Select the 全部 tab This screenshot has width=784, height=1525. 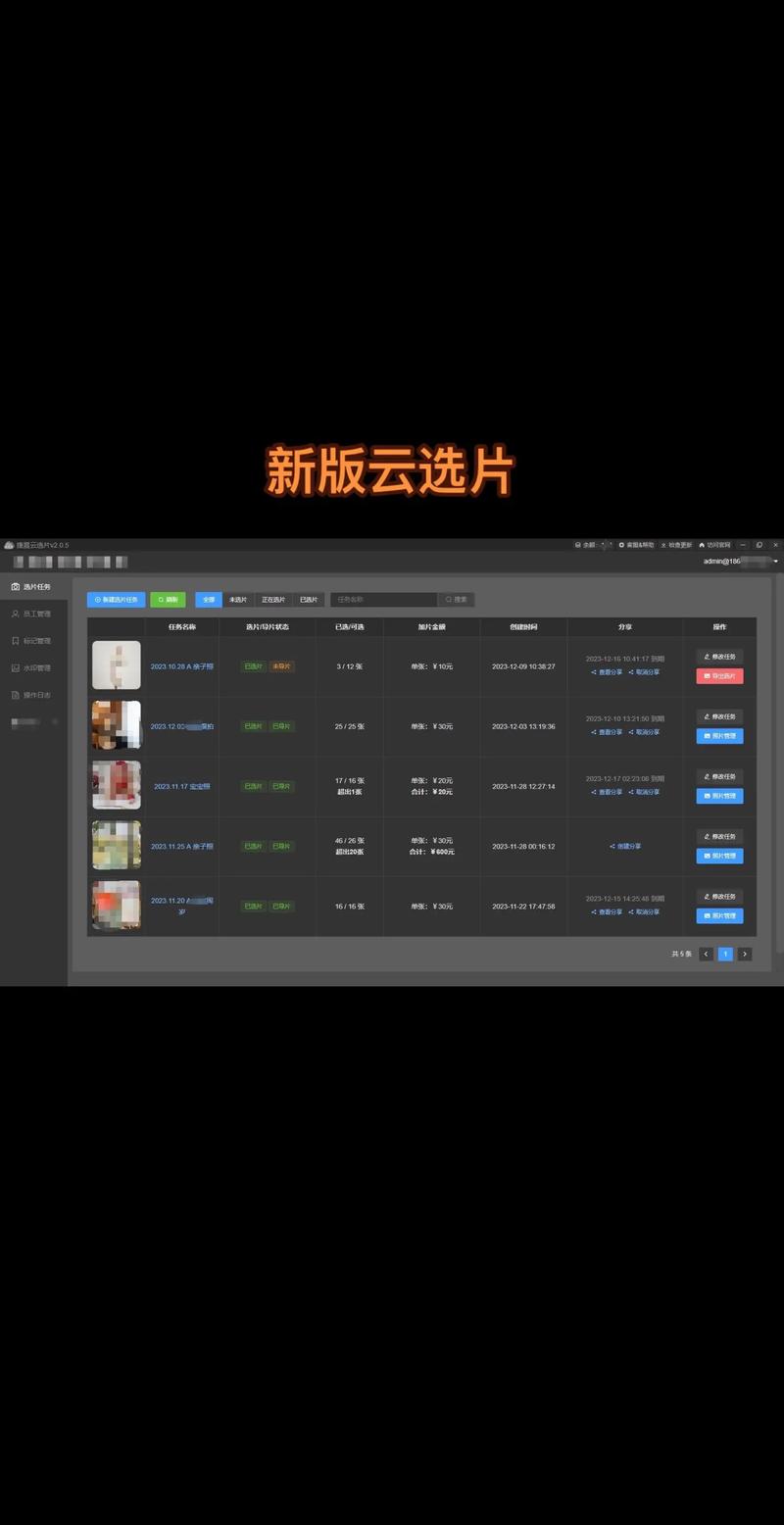click(x=209, y=599)
